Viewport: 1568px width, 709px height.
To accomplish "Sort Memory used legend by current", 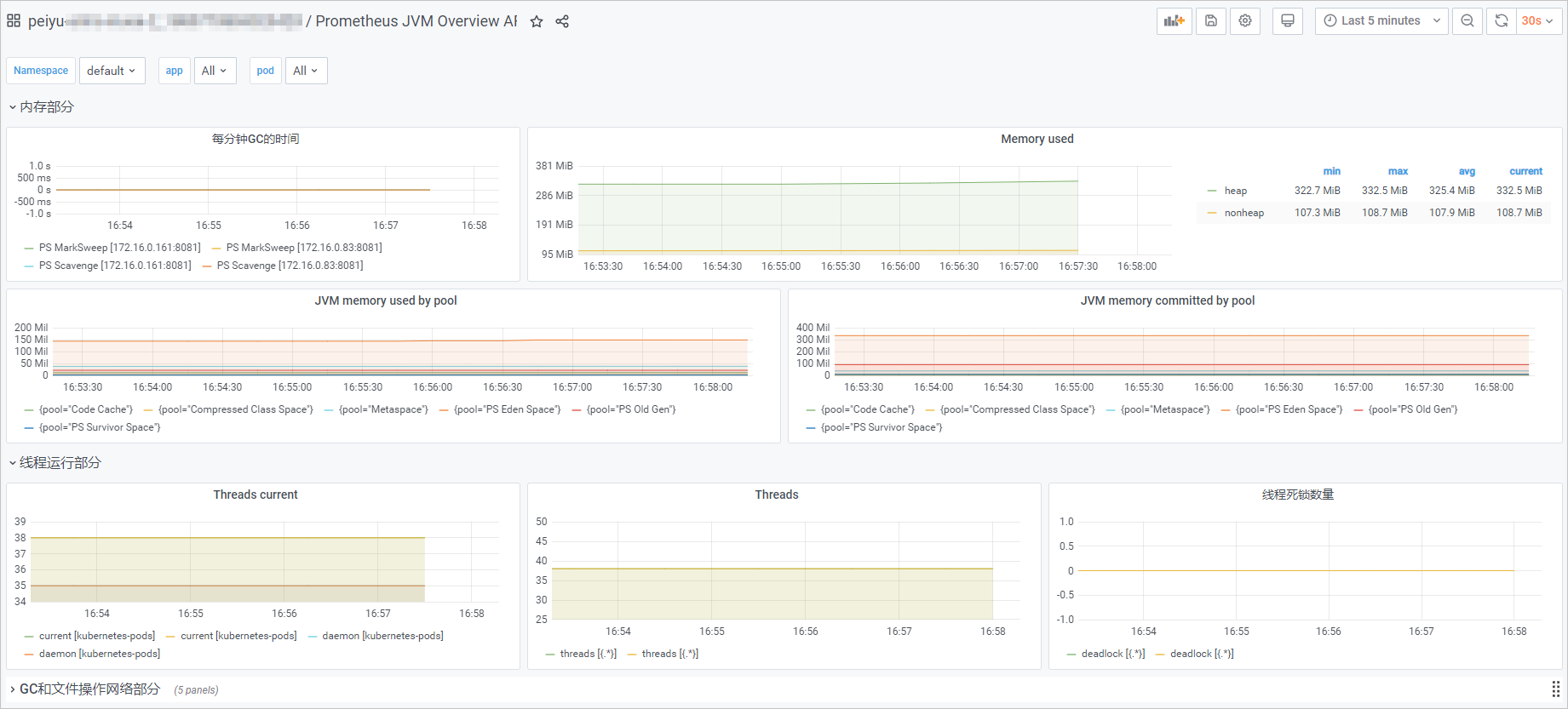I will coord(1525,171).
